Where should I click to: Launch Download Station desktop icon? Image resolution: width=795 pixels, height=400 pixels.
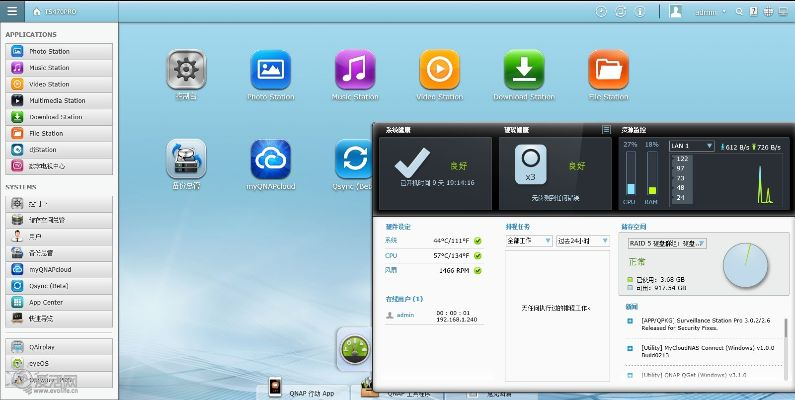[x=524, y=75]
